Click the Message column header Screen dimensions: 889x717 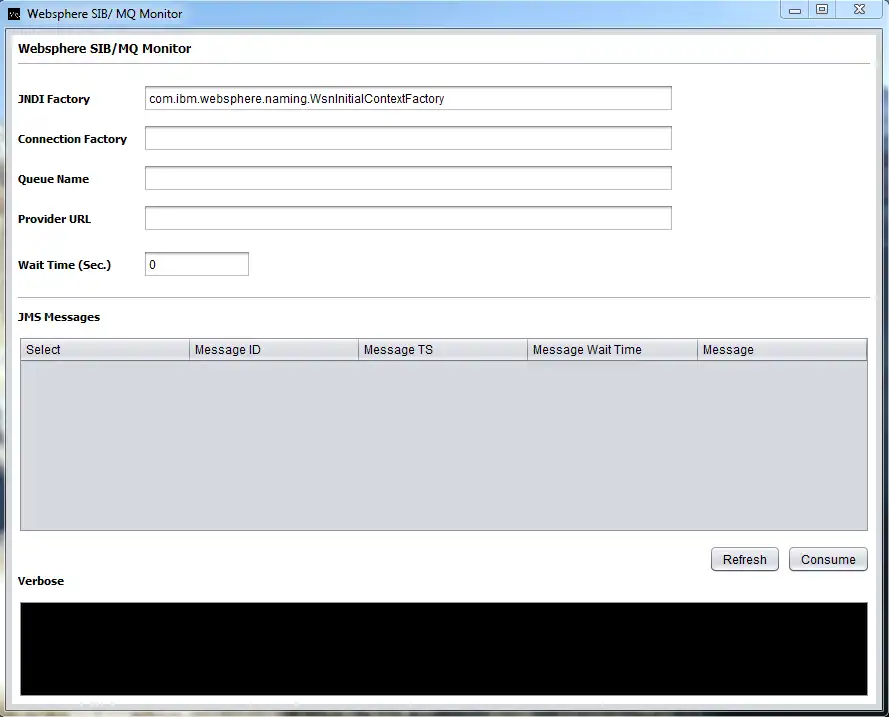(x=782, y=350)
